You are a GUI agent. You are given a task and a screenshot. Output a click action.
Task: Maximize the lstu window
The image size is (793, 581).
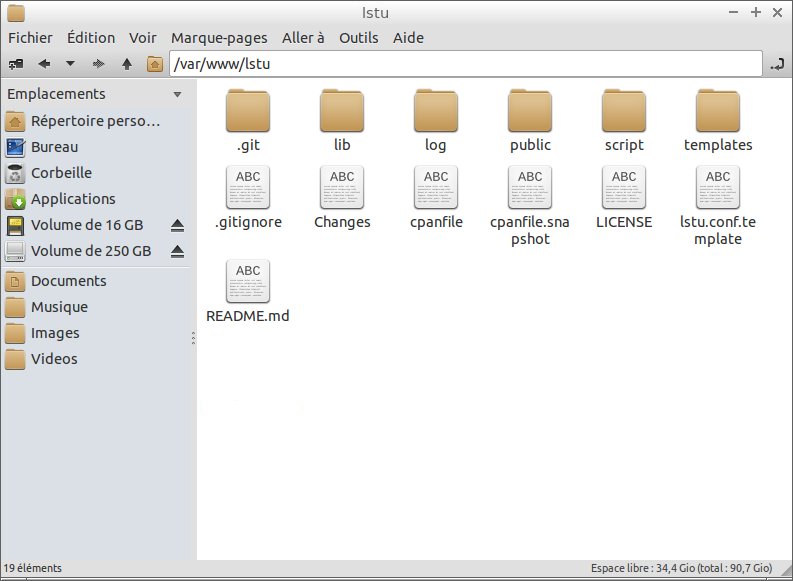[756, 13]
